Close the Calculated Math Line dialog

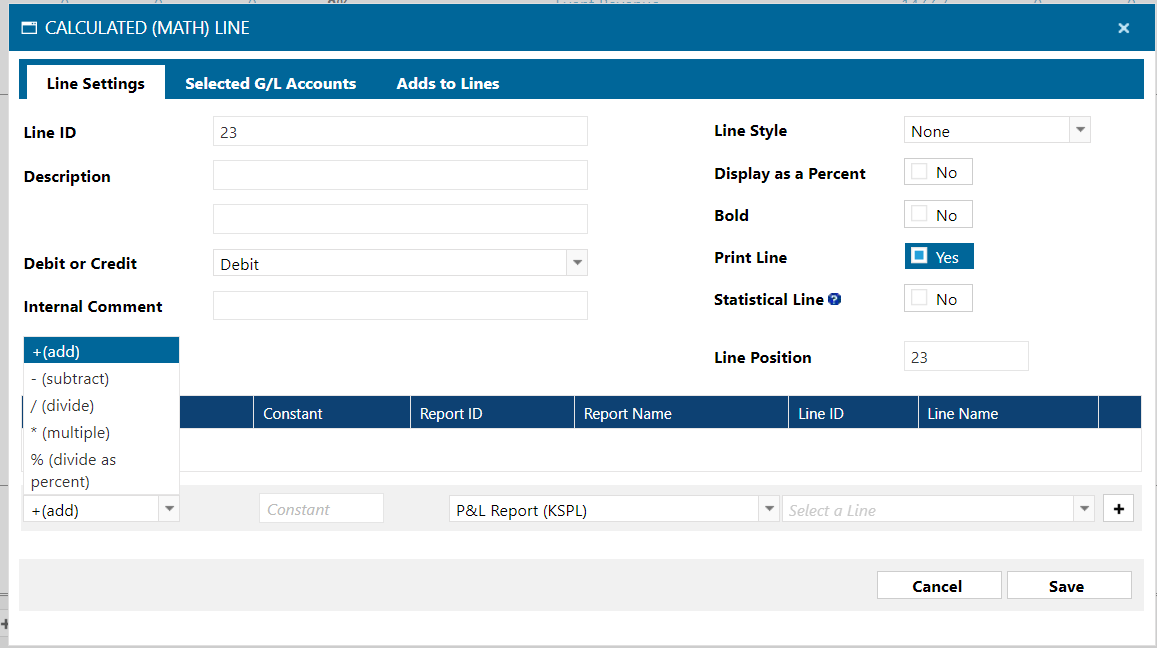coord(1123,28)
